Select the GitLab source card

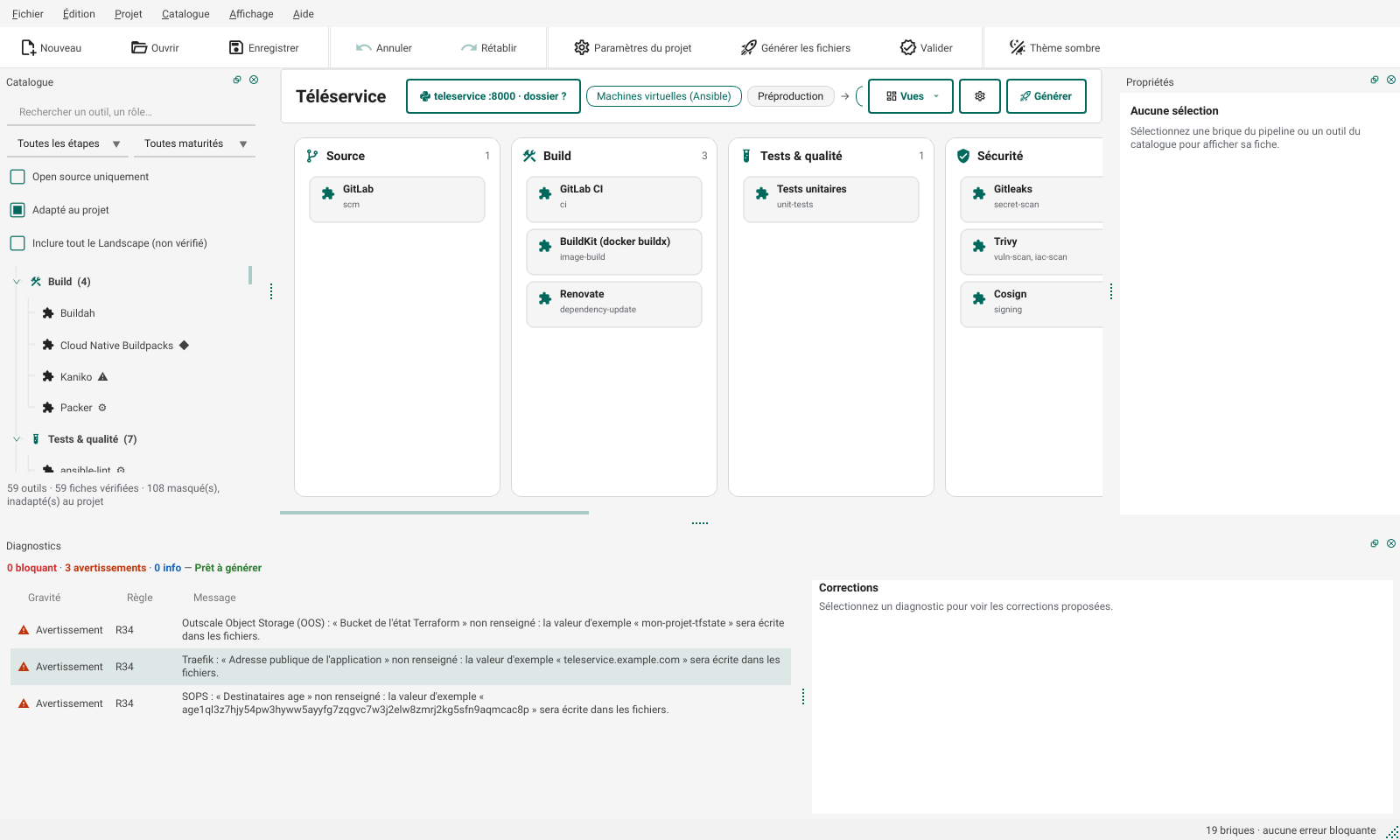coord(397,199)
